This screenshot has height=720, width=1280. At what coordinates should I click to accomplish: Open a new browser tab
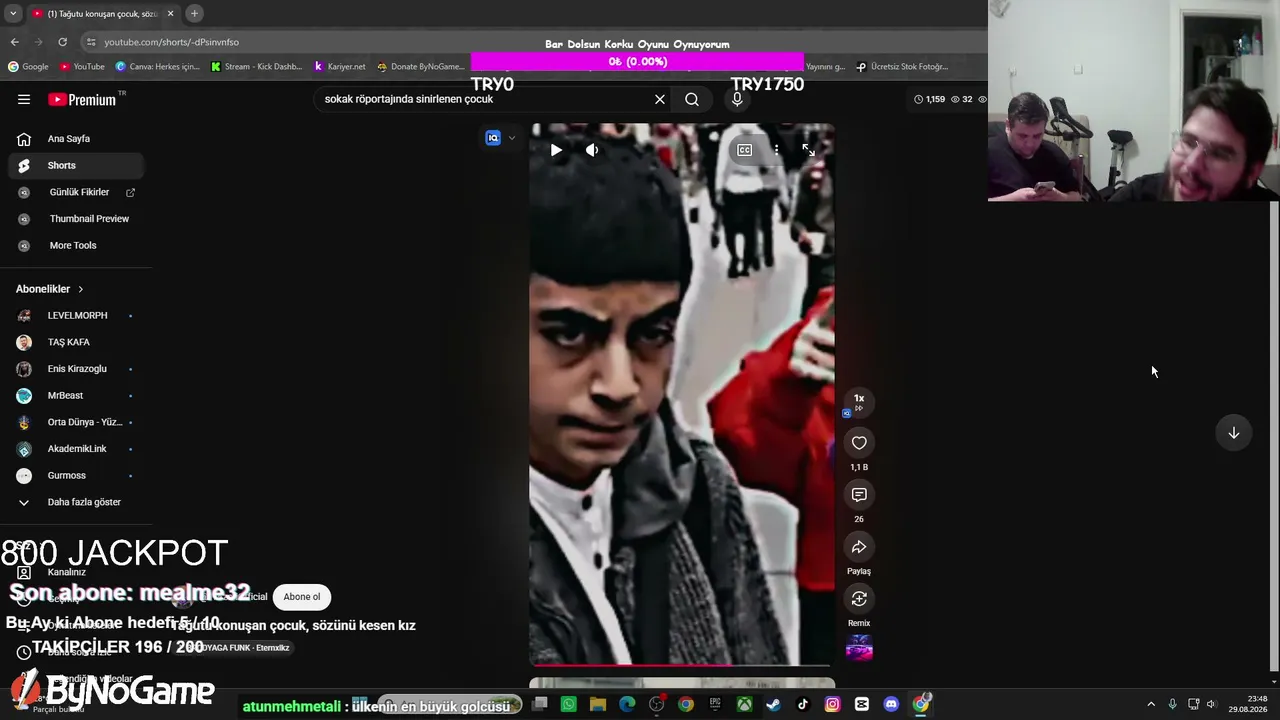click(x=194, y=13)
